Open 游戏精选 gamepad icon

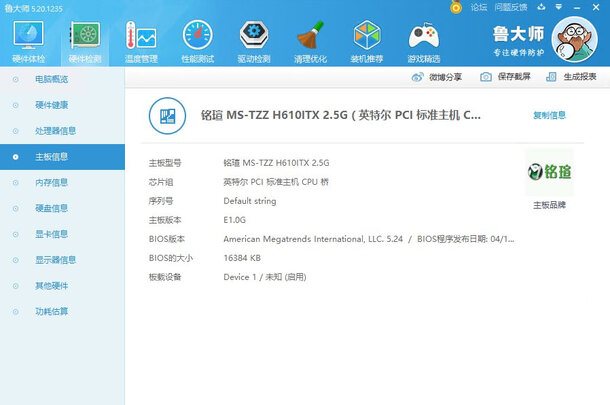[424, 40]
